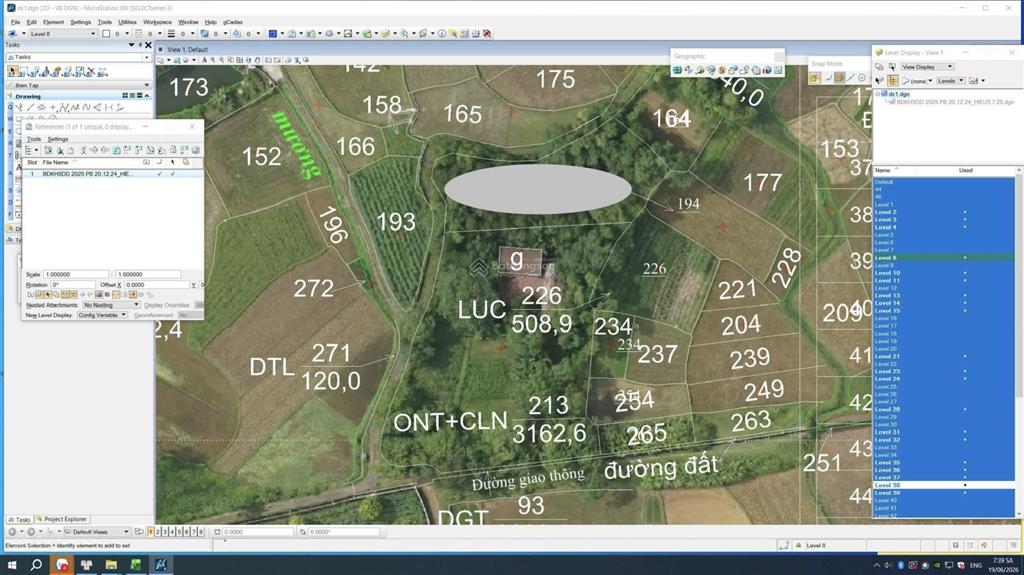Open the Attach Reference tool in References
This screenshot has width=1024, height=575.
[x=48, y=150]
